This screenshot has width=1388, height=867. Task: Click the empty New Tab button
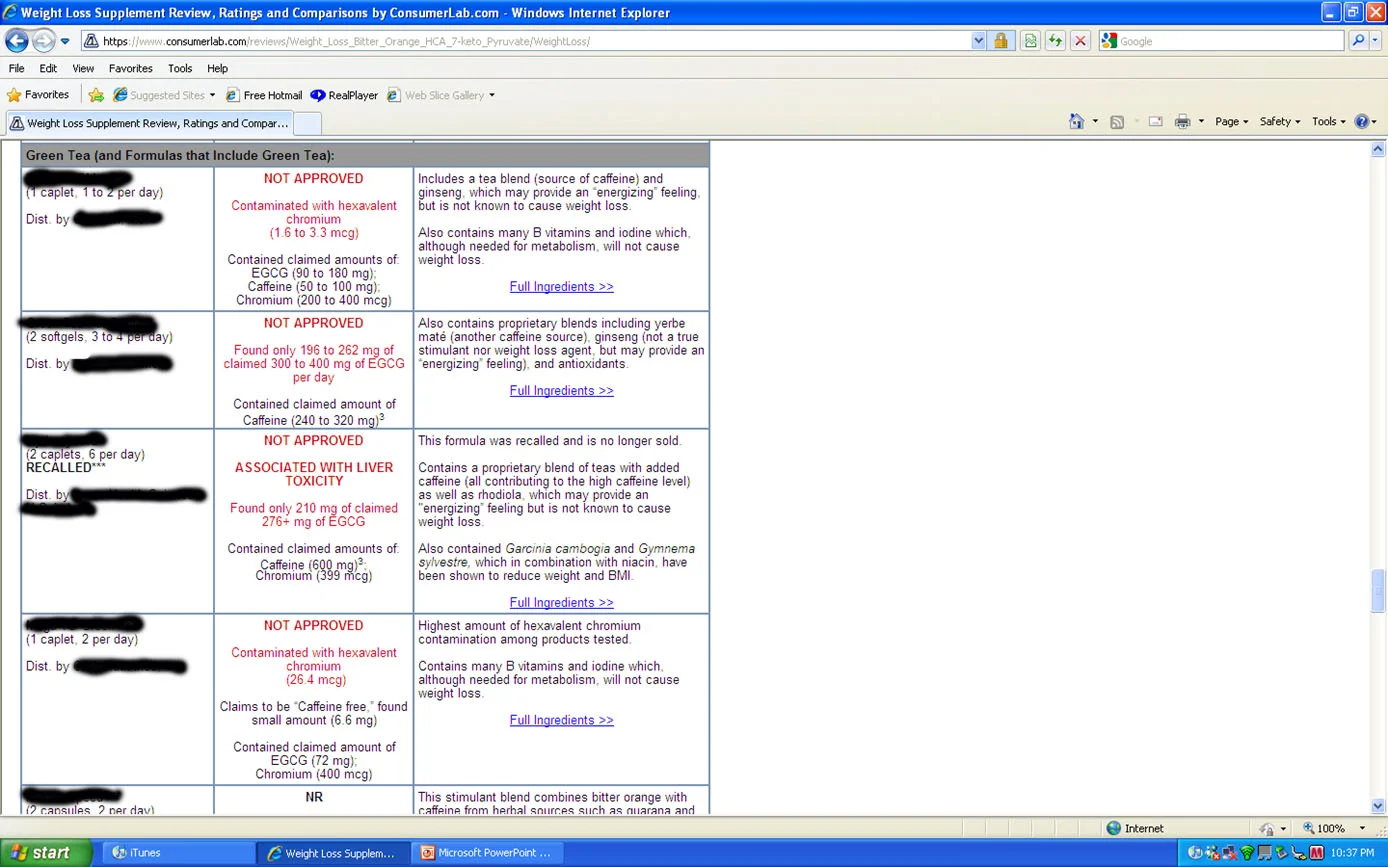(x=308, y=123)
